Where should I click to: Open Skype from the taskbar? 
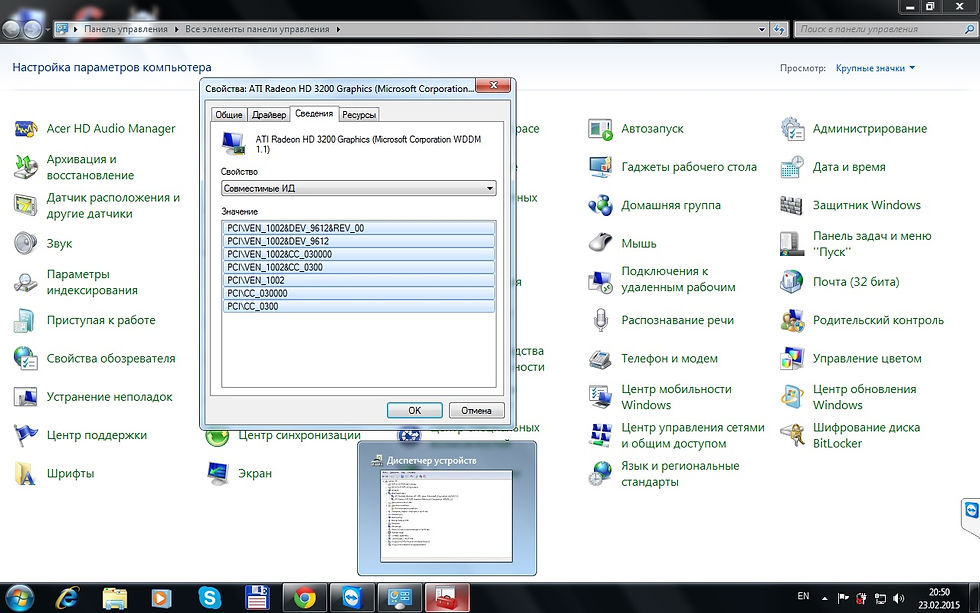click(209, 598)
